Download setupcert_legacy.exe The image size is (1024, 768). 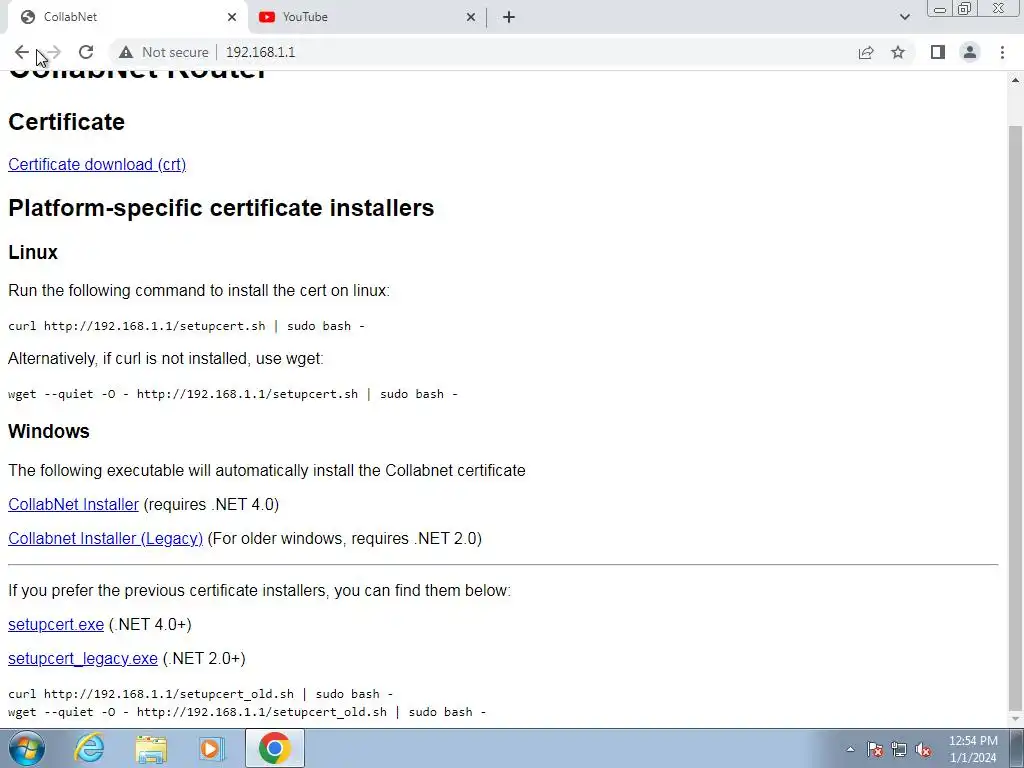[x=83, y=658]
